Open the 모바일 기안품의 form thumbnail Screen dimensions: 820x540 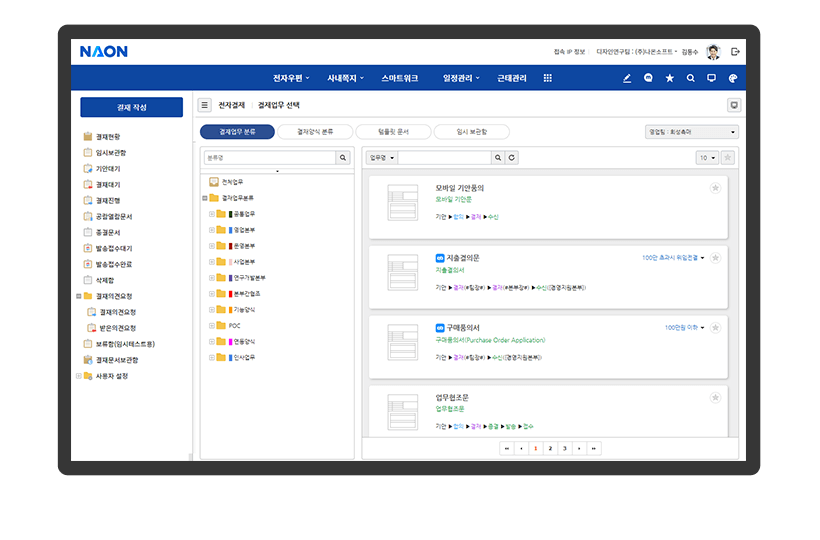(x=403, y=202)
